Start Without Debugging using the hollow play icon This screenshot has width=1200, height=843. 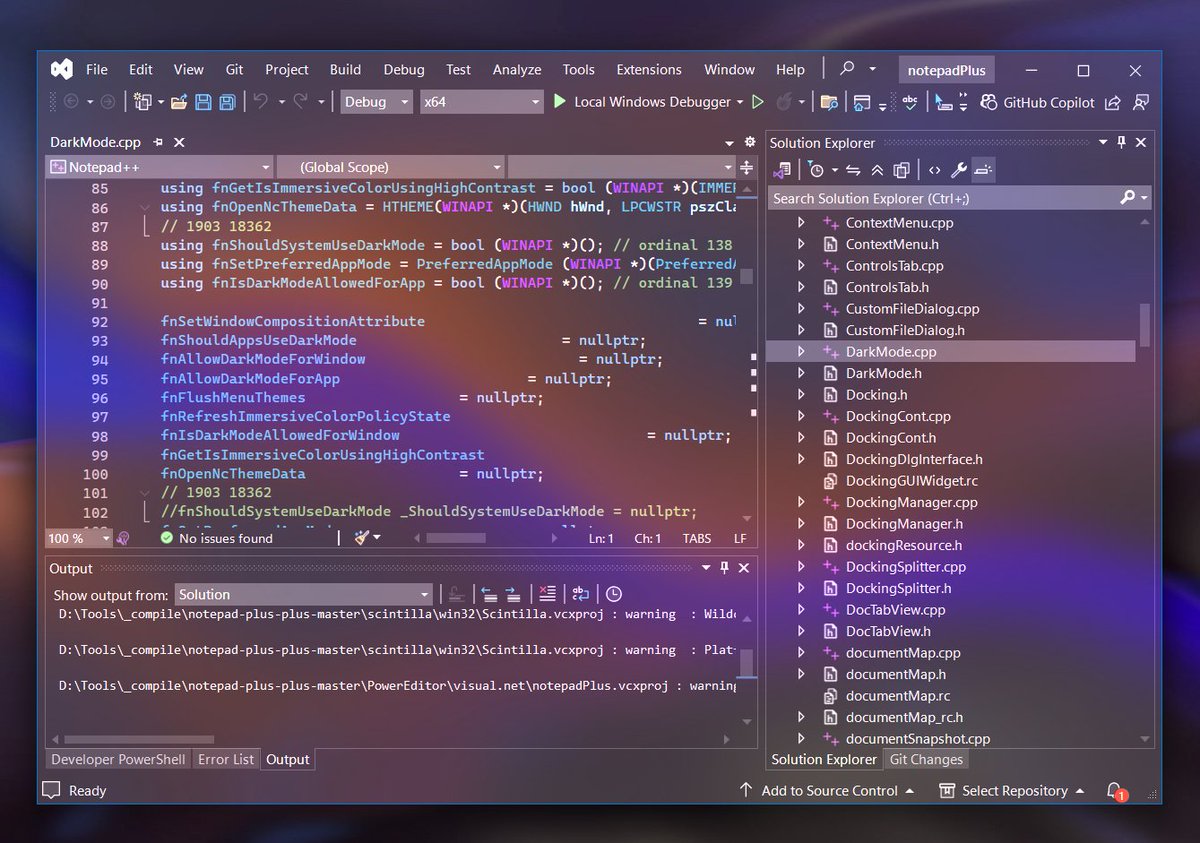coord(758,102)
